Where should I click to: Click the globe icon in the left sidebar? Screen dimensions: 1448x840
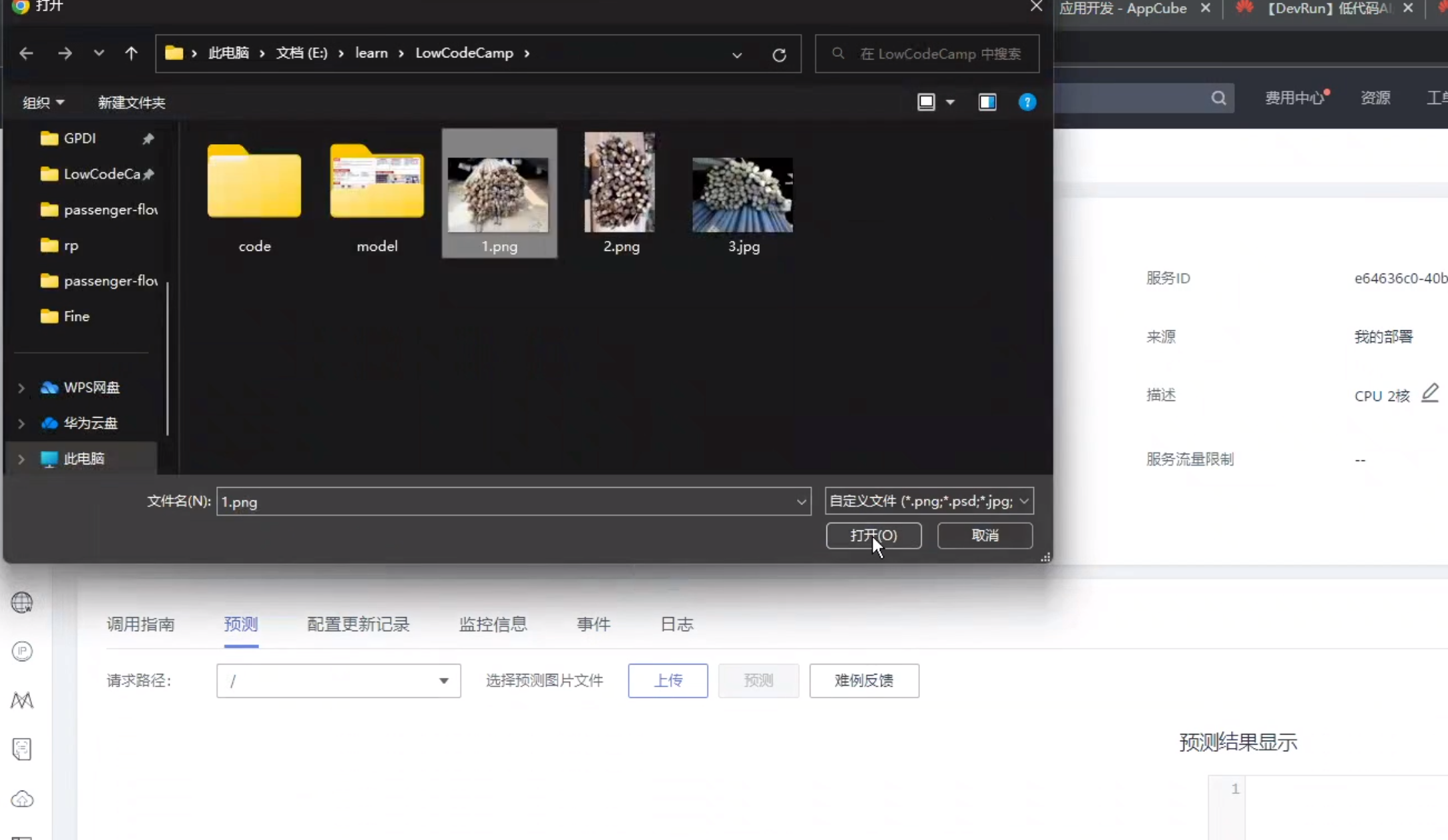22,602
